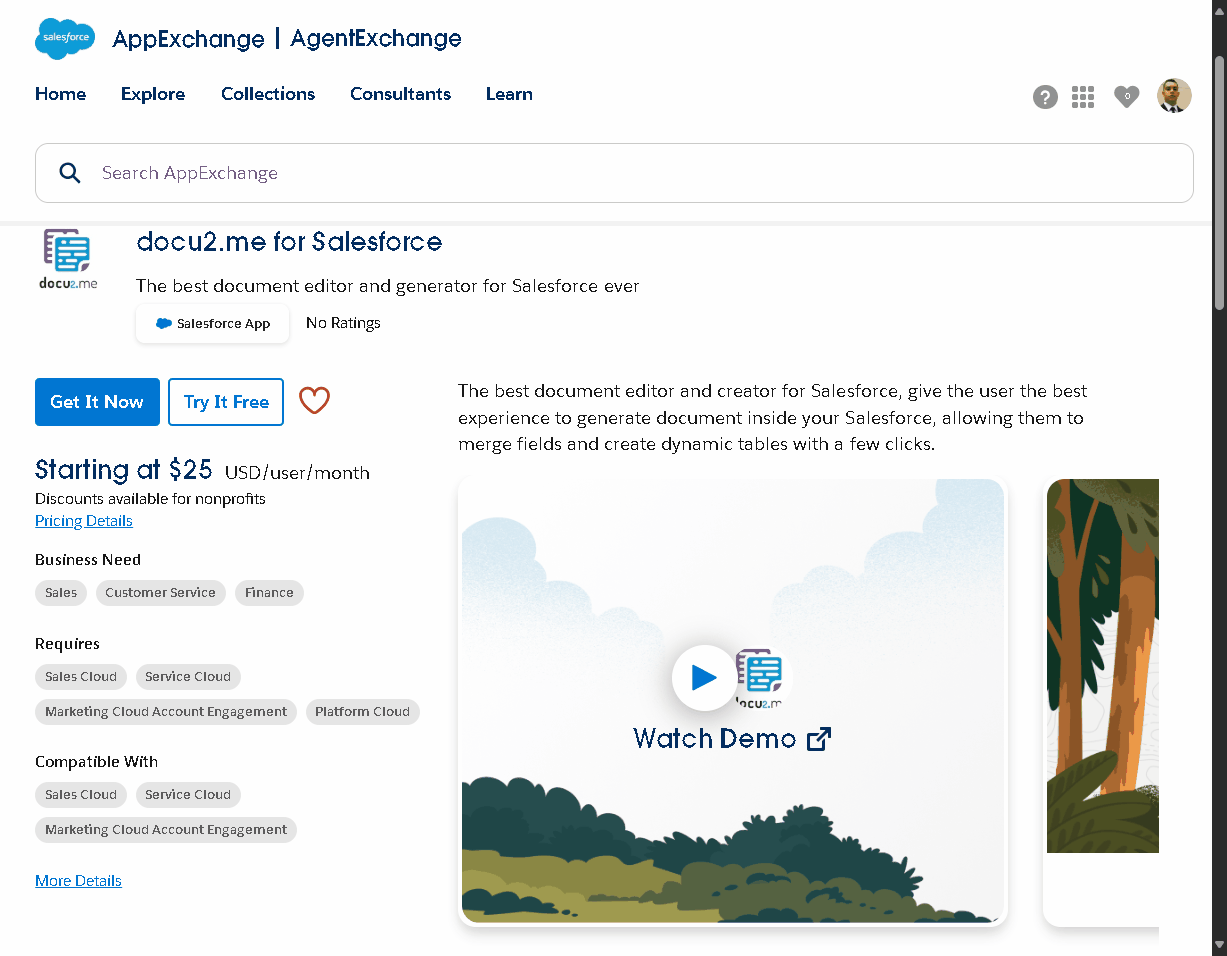
Task: Click Service Cloud tag under Requires
Action: (x=188, y=677)
